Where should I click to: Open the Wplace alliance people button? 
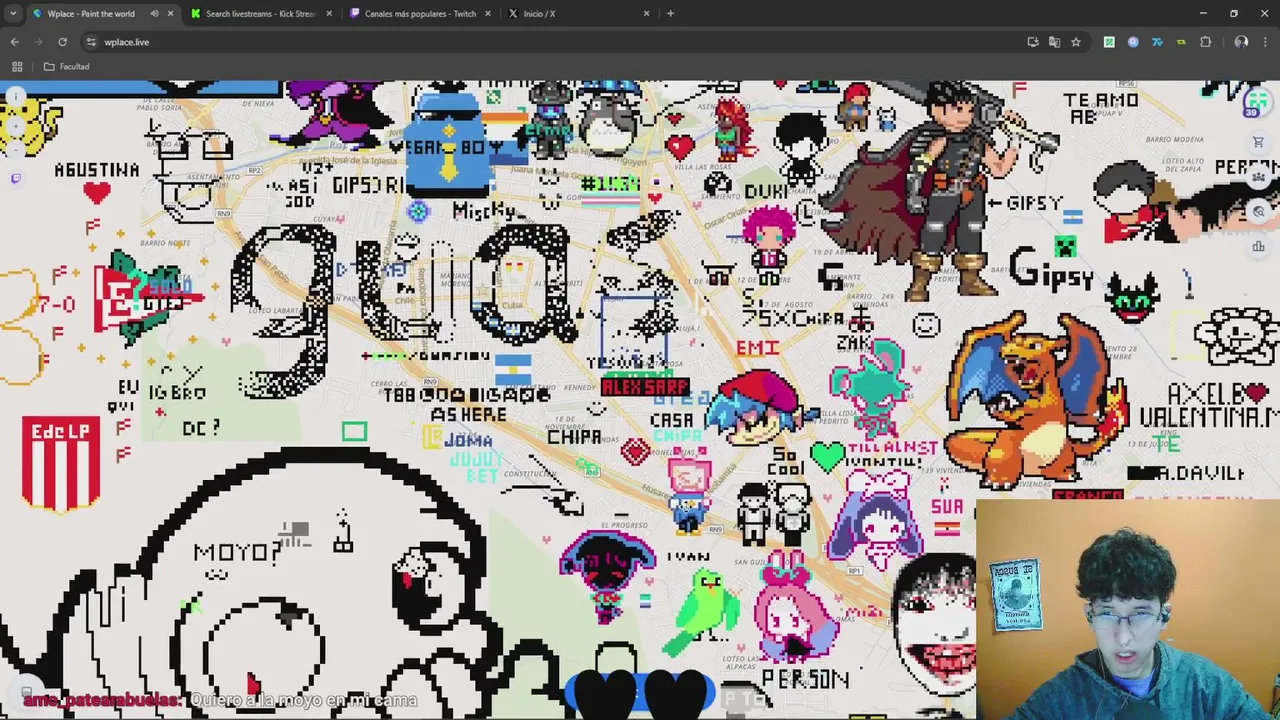1258,177
